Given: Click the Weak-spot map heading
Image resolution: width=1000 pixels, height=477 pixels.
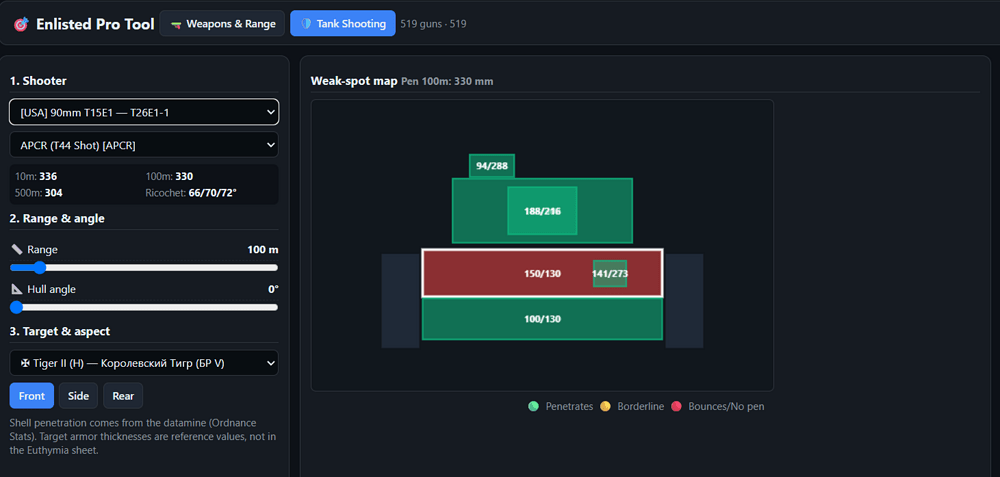Looking at the screenshot, I should 354,81.
